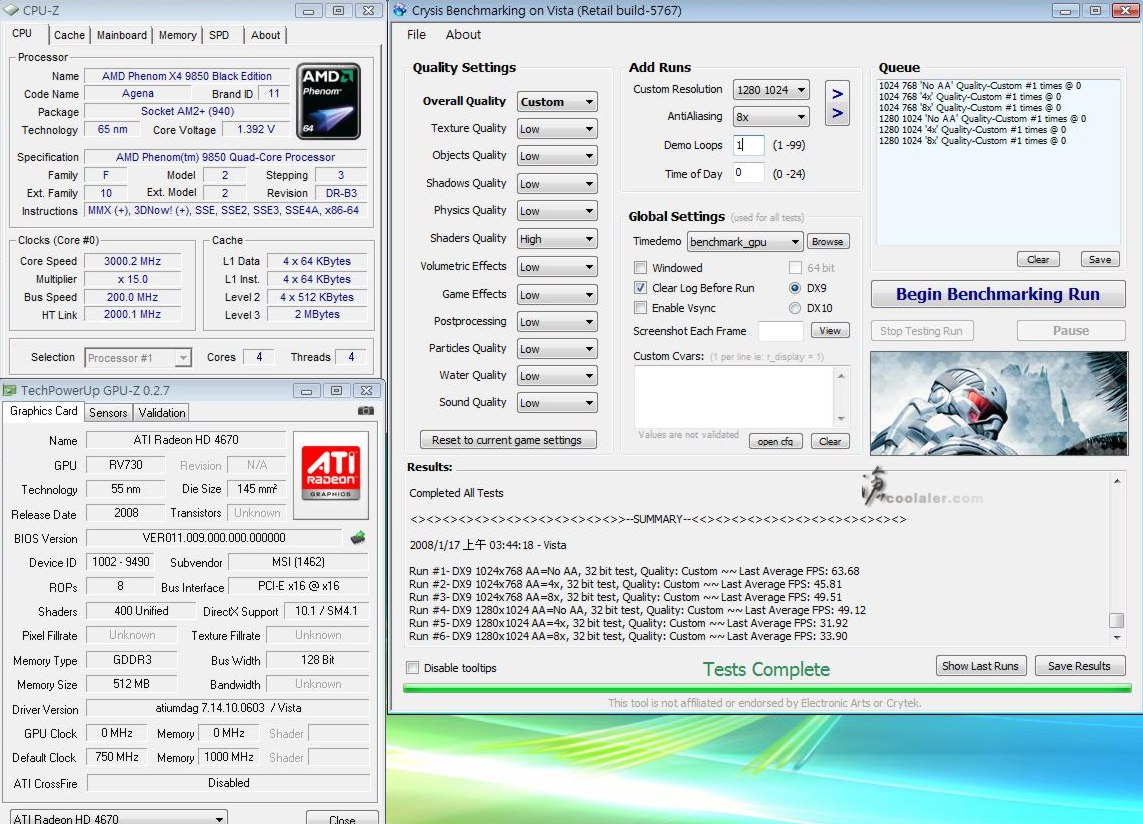Open the File menu in Crysis Benchmarking

[x=416, y=34]
